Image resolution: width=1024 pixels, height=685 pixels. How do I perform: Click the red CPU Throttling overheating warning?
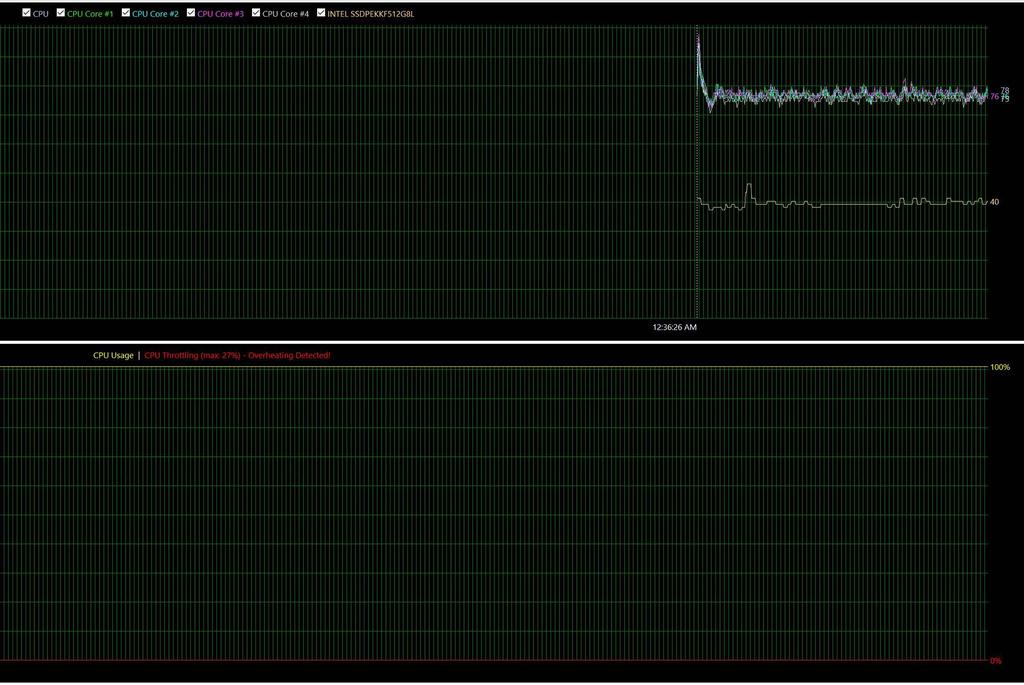coord(237,355)
